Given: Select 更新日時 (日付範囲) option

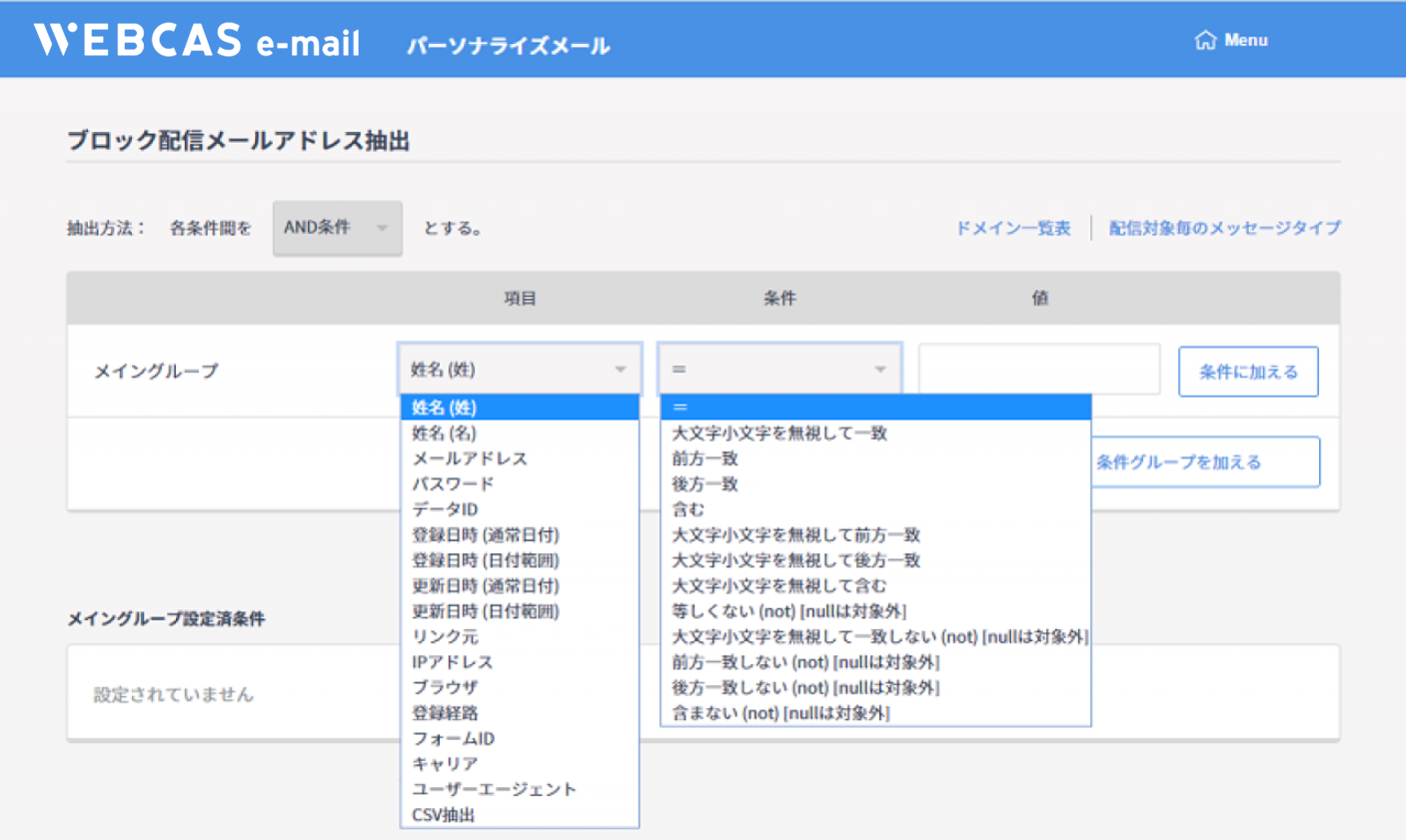Looking at the screenshot, I should [x=520, y=611].
